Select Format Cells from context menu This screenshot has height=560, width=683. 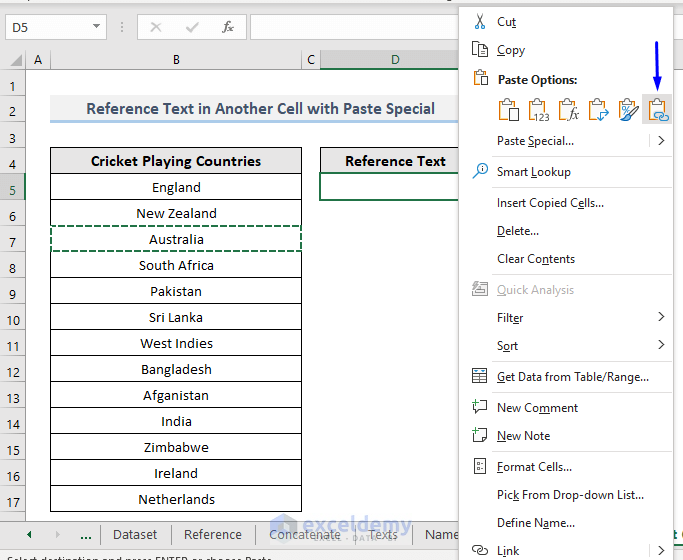(x=534, y=466)
